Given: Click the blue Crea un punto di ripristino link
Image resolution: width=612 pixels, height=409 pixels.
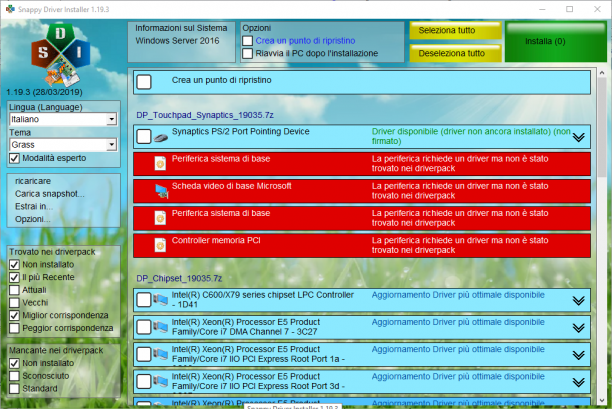Looking at the screenshot, I should 305,41.
